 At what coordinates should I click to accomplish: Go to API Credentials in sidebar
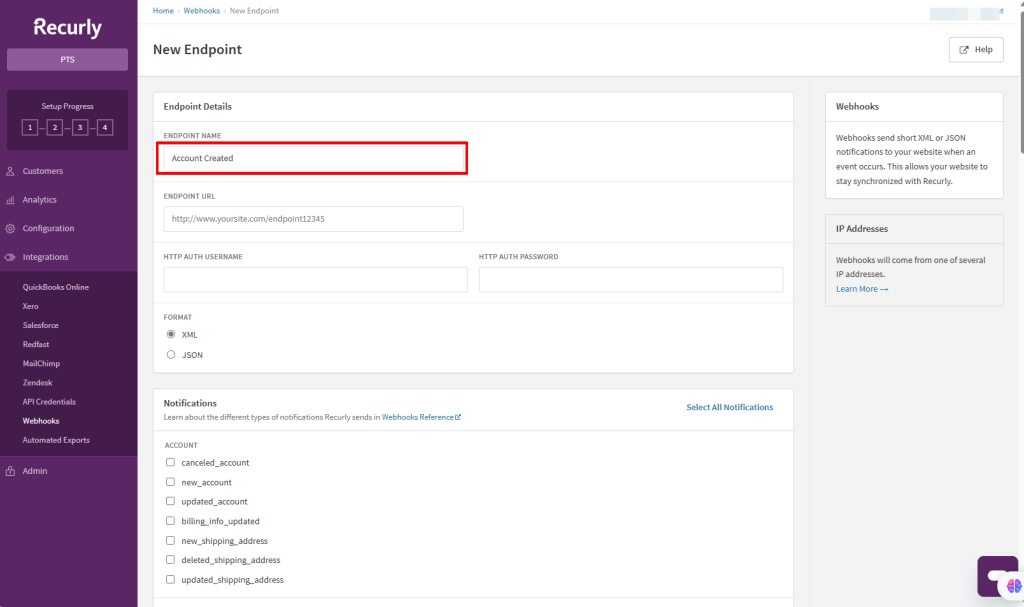[x=49, y=402]
